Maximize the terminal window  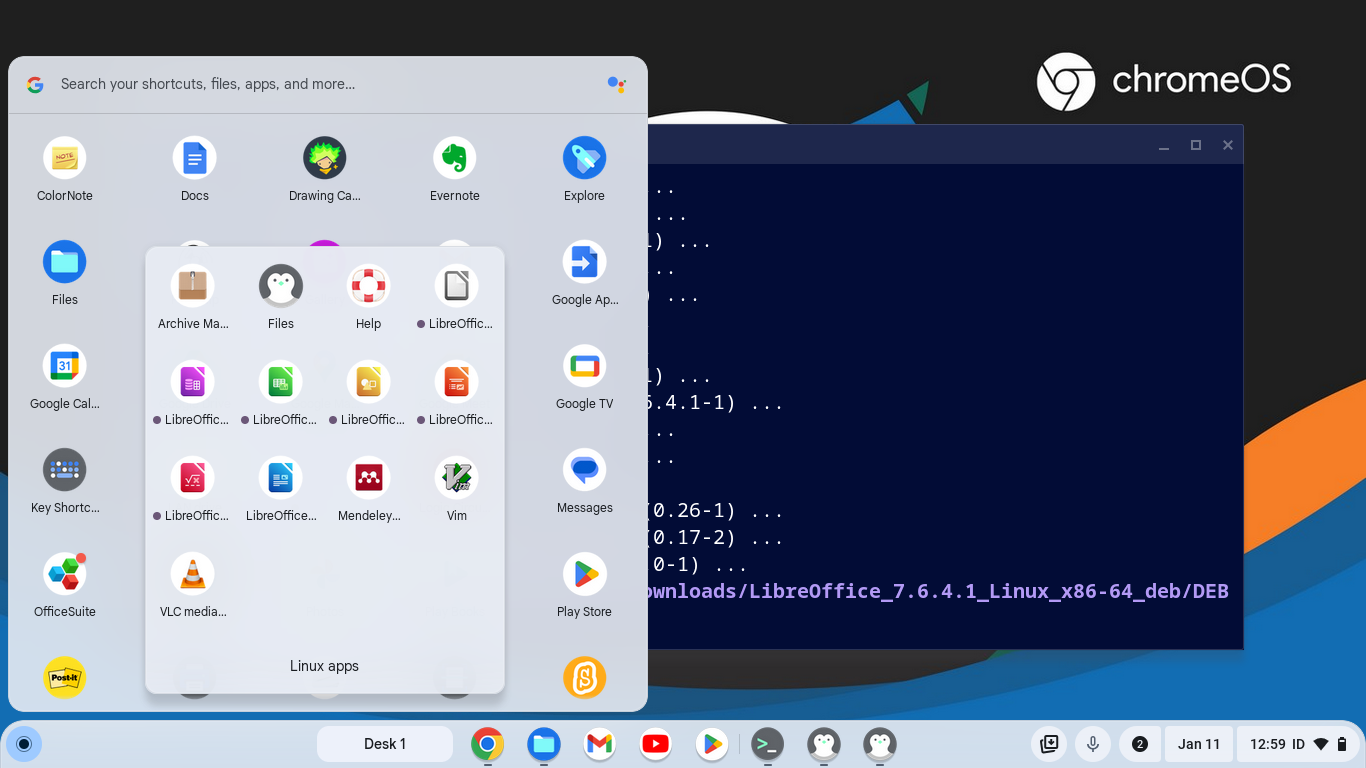coord(1196,145)
